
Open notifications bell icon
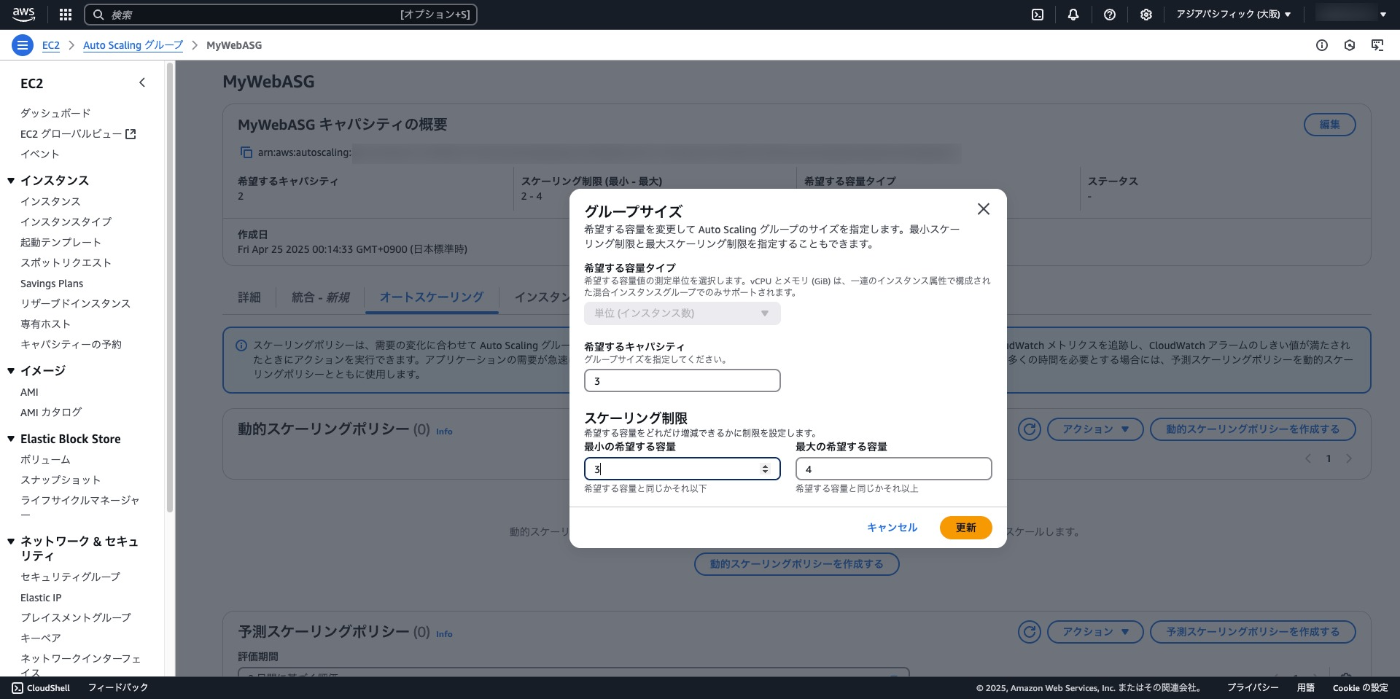[x=1073, y=15]
